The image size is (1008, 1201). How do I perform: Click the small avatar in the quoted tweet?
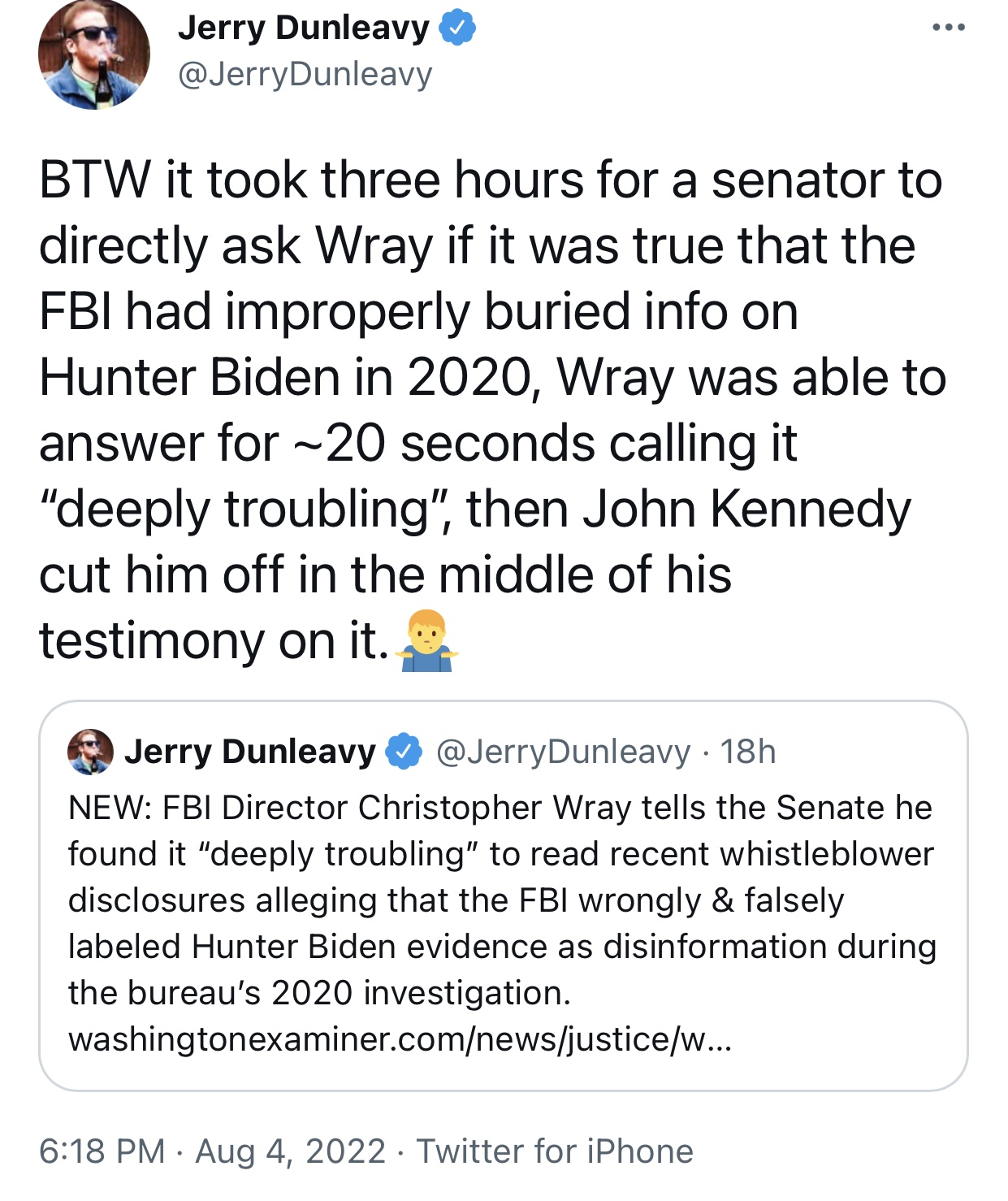pos(90,752)
